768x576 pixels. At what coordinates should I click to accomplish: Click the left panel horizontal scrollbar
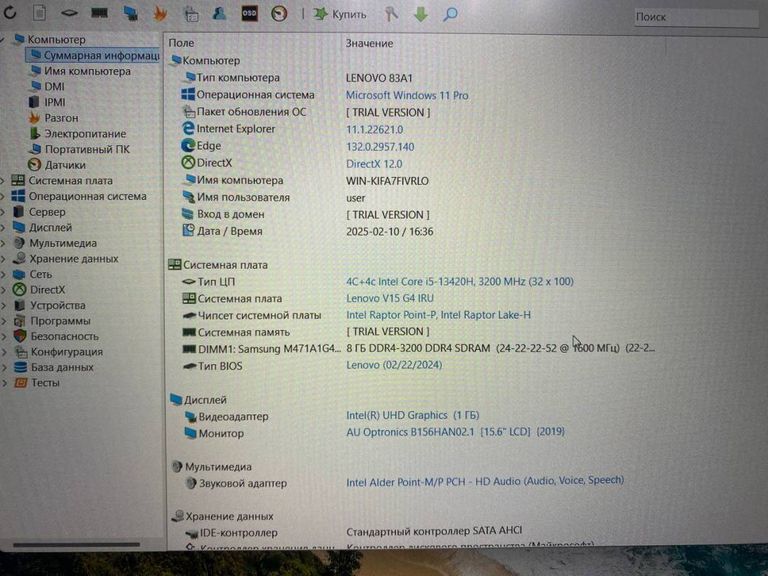point(77,545)
